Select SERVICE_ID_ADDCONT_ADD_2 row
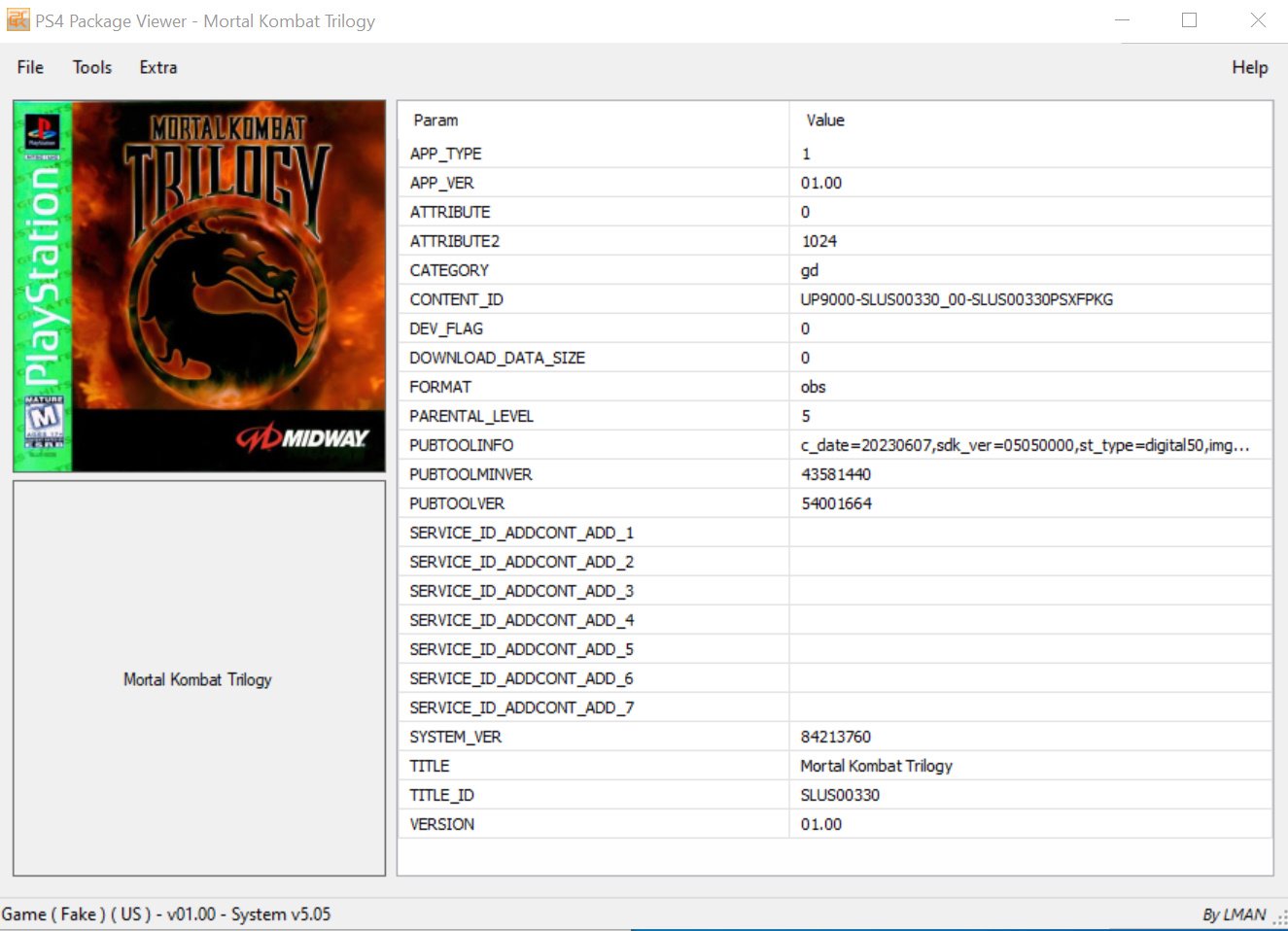The height and width of the screenshot is (931, 1288). pyautogui.click(x=835, y=562)
